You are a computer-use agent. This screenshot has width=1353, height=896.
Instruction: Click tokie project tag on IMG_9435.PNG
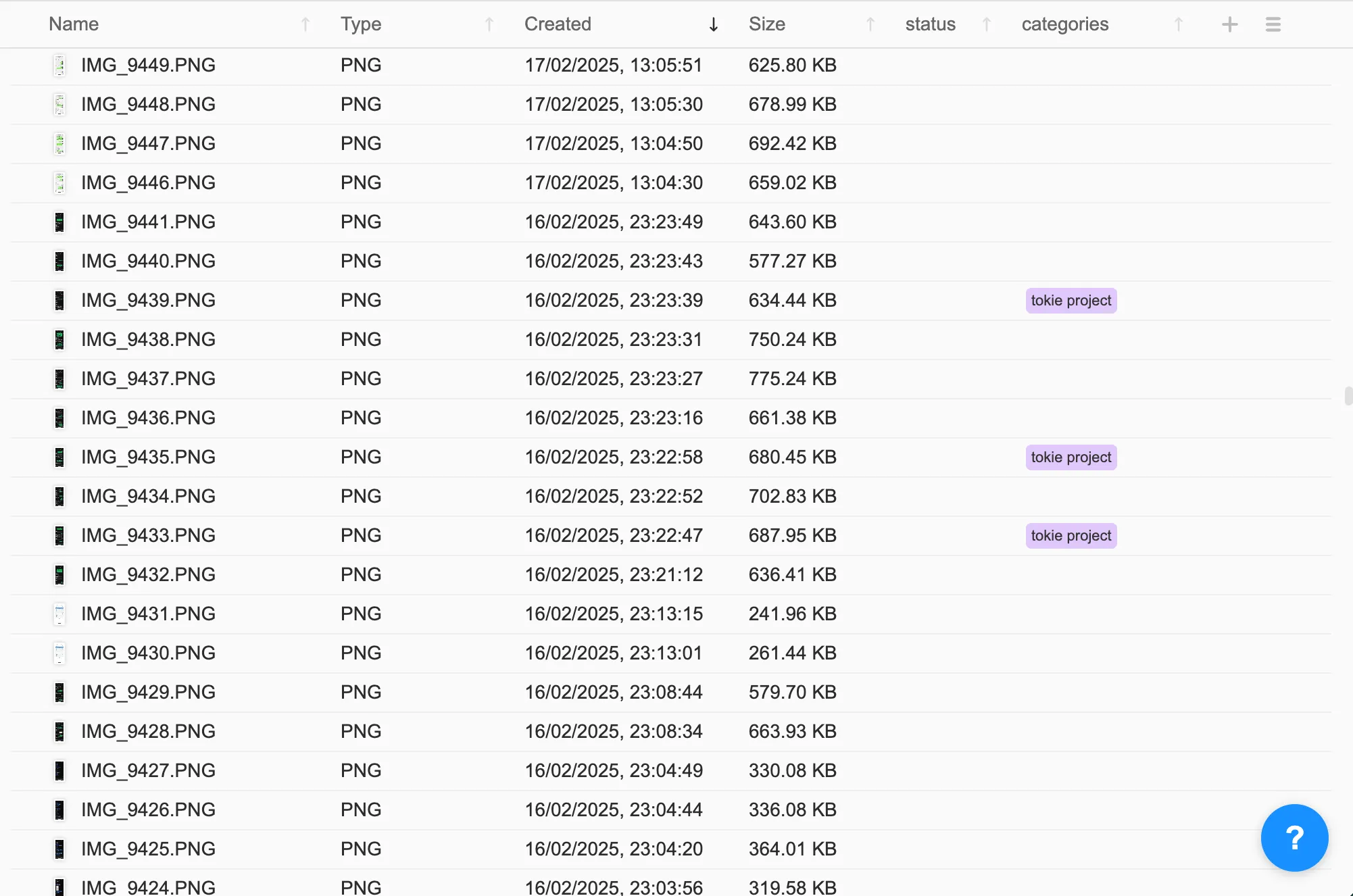tap(1071, 457)
